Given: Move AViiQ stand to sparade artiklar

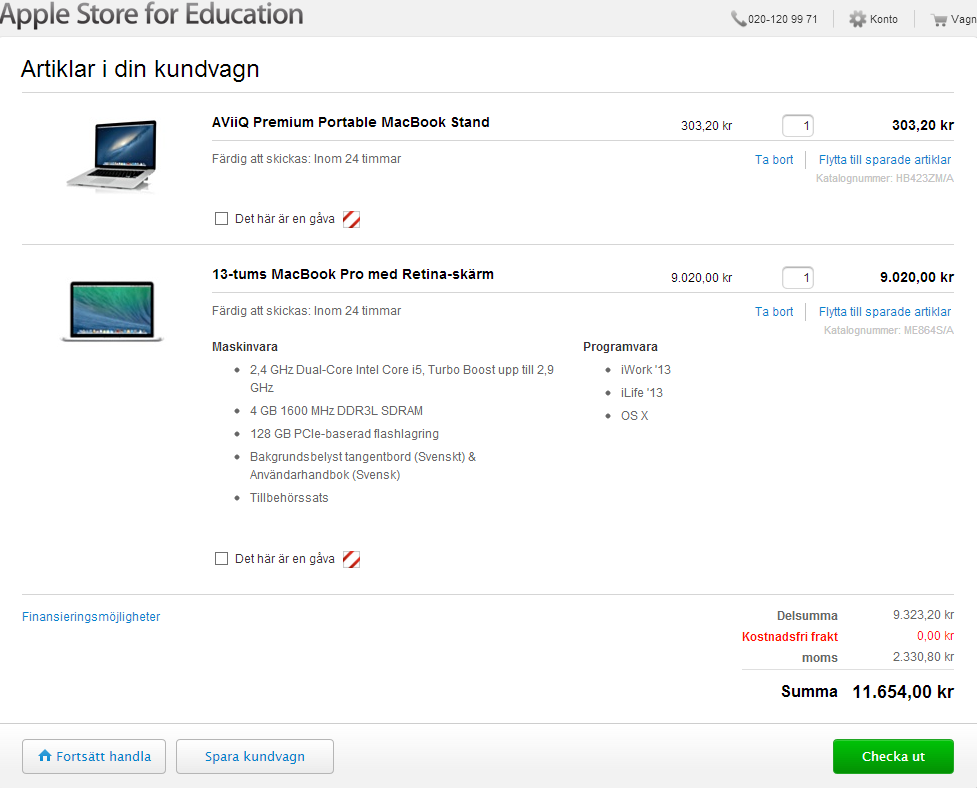Looking at the screenshot, I should coord(885,159).
